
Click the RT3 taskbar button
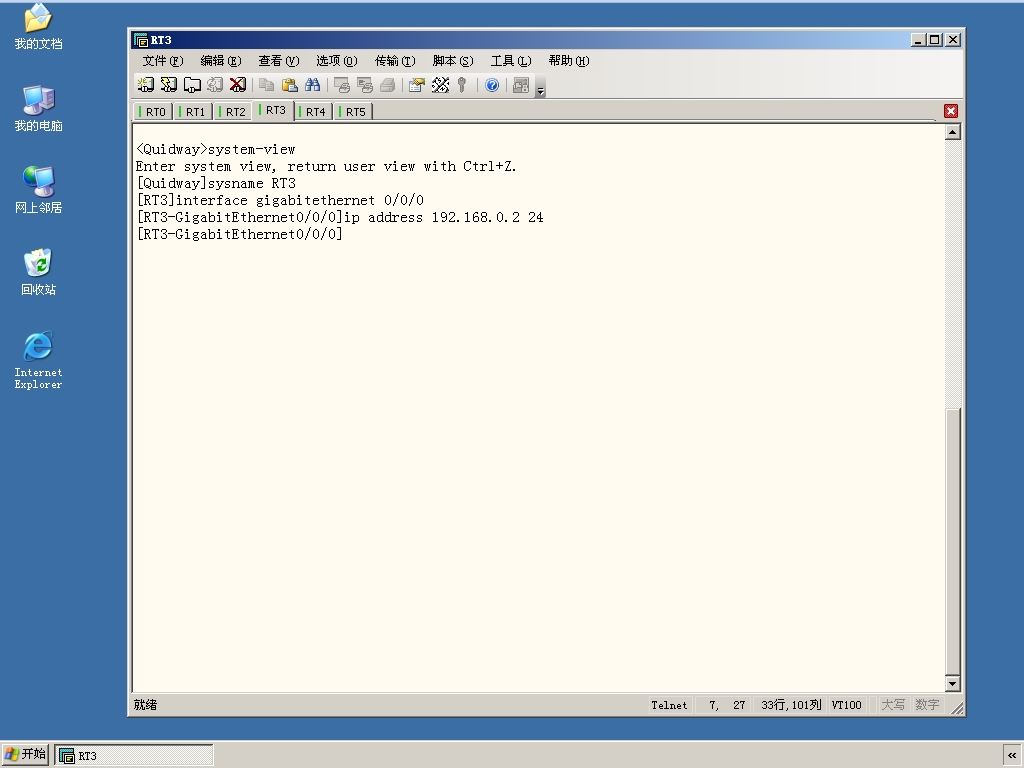pyautogui.click(x=134, y=756)
